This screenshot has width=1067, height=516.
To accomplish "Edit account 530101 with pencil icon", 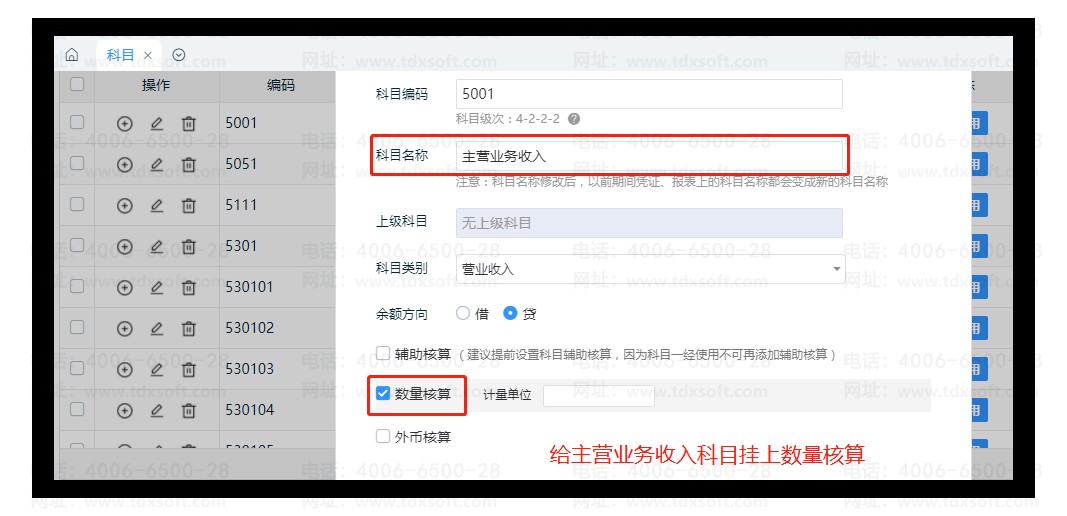I will point(156,288).
